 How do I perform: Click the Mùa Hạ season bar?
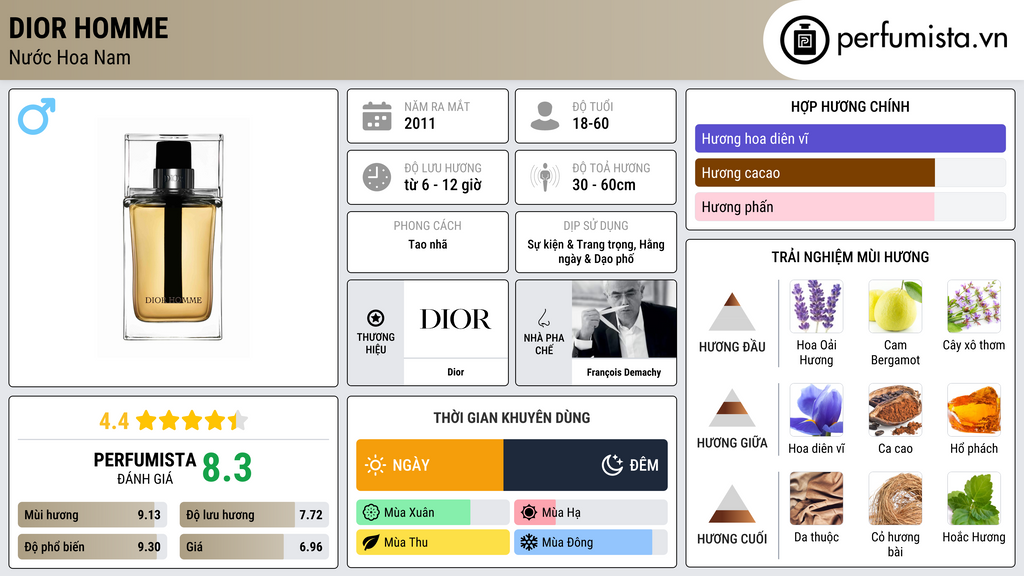point(591,513)
